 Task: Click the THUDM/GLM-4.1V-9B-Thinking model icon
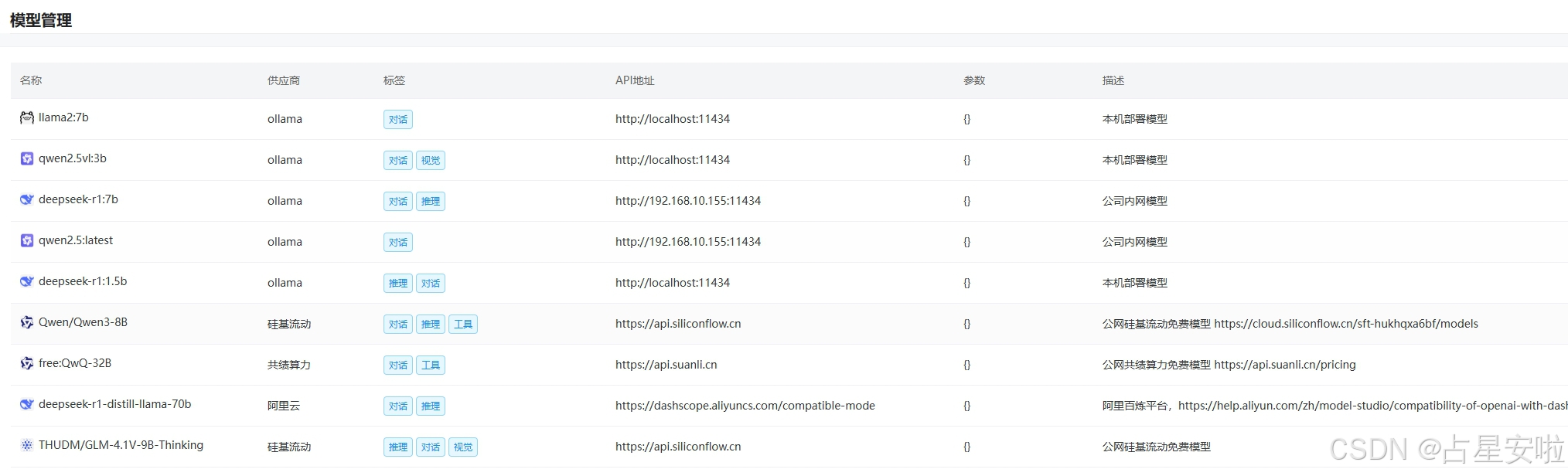click(x=27, y=445)
